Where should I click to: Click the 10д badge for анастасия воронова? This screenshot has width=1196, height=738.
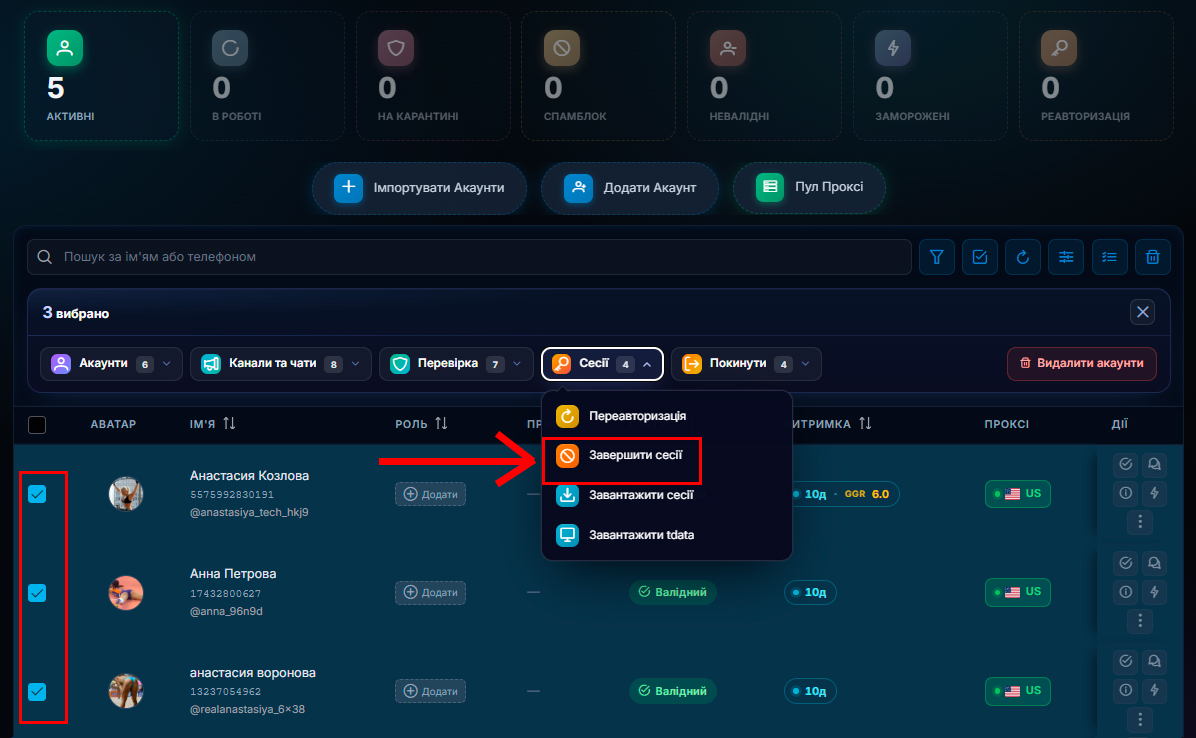point(810,691)
